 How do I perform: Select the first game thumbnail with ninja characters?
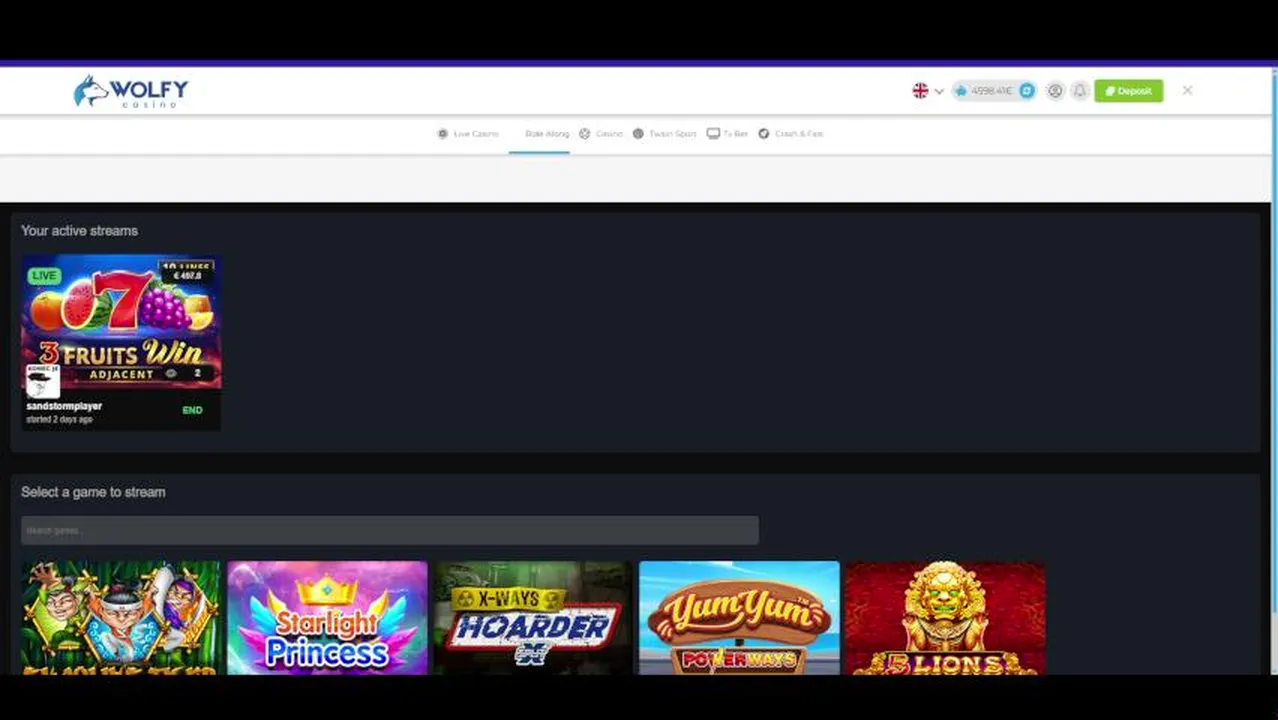[x=121, y=618]
